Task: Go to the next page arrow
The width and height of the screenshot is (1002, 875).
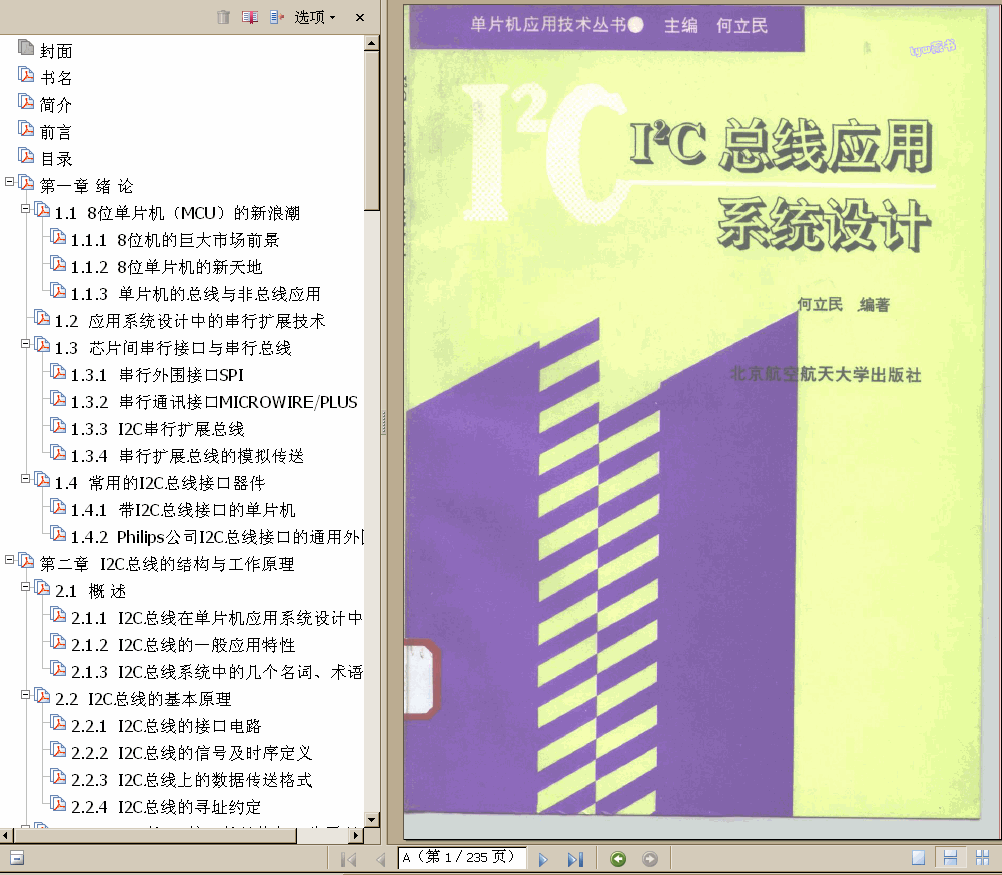Action: tap(542, 858)
